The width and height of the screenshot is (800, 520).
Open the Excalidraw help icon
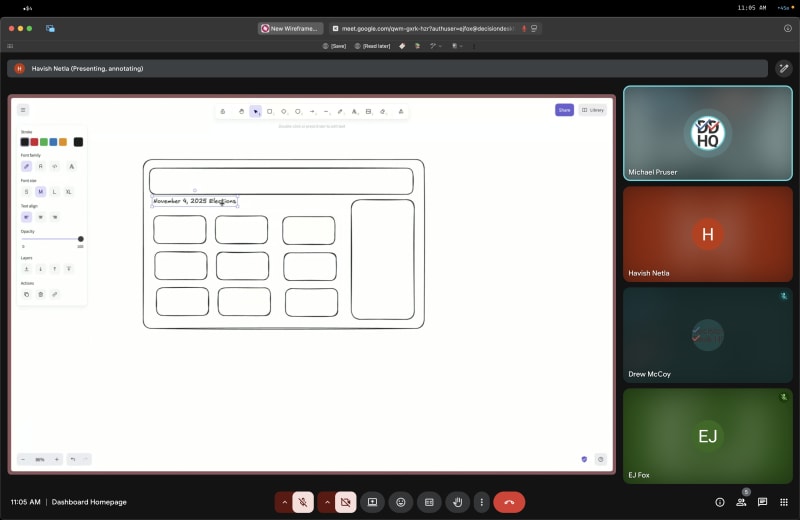[601, 459]
